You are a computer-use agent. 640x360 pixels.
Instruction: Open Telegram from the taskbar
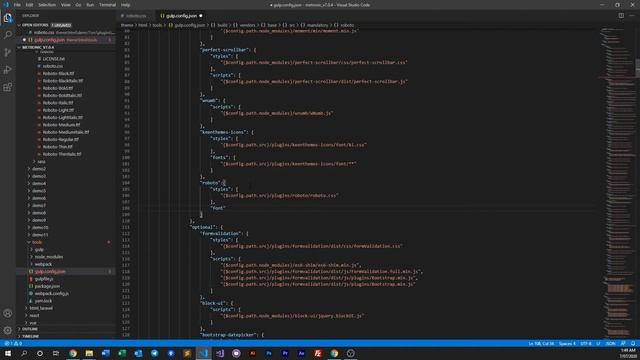[x=155, y=353]
